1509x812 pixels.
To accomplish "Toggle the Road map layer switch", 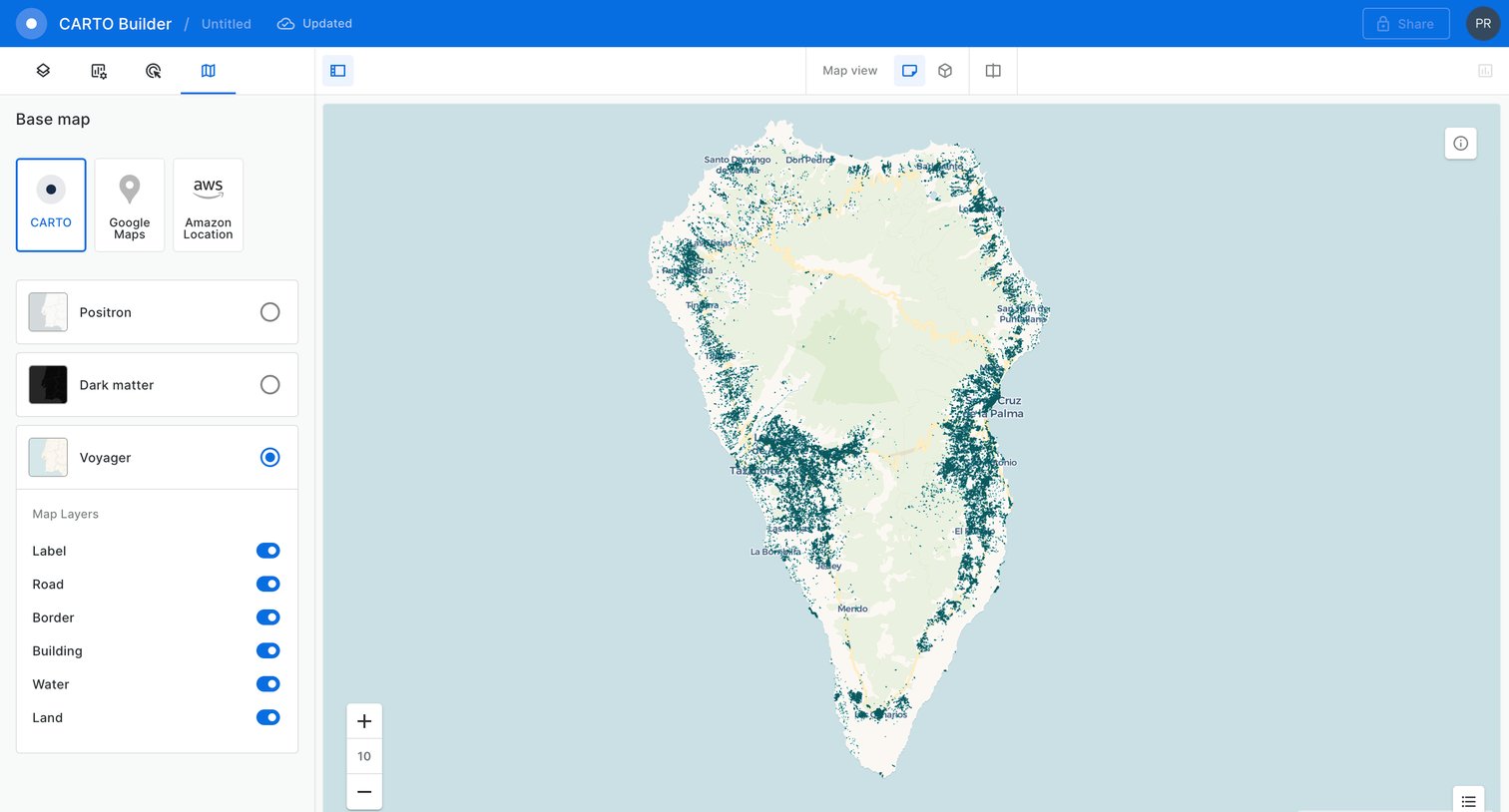I will tap(267, 584).
